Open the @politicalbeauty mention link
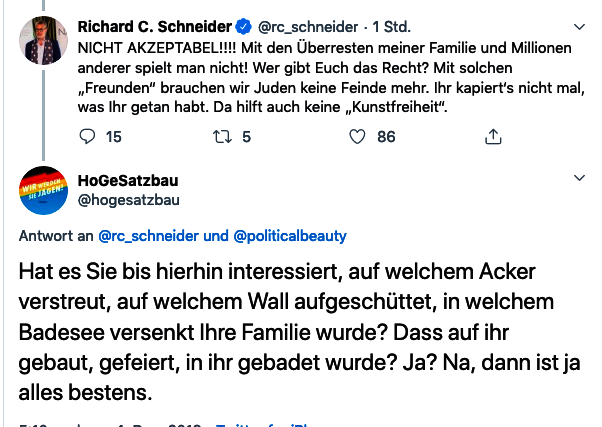This screenshot has width=602, height=427. (x=289, y=236)
